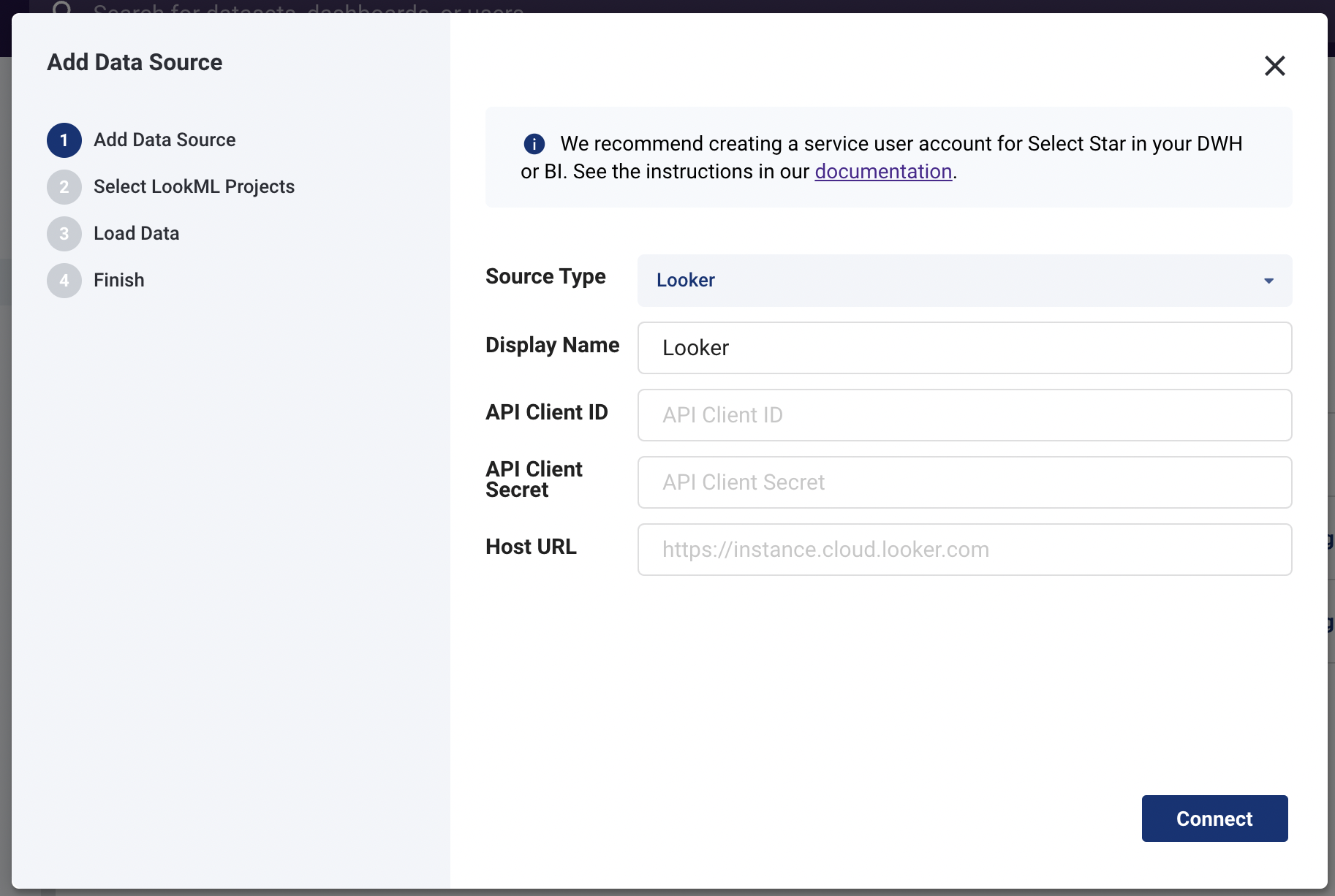Click the search magnifier icon behind the dialog
This screenshot has width=1335, height=896.
pyautogui.click(x=62, y=7)
